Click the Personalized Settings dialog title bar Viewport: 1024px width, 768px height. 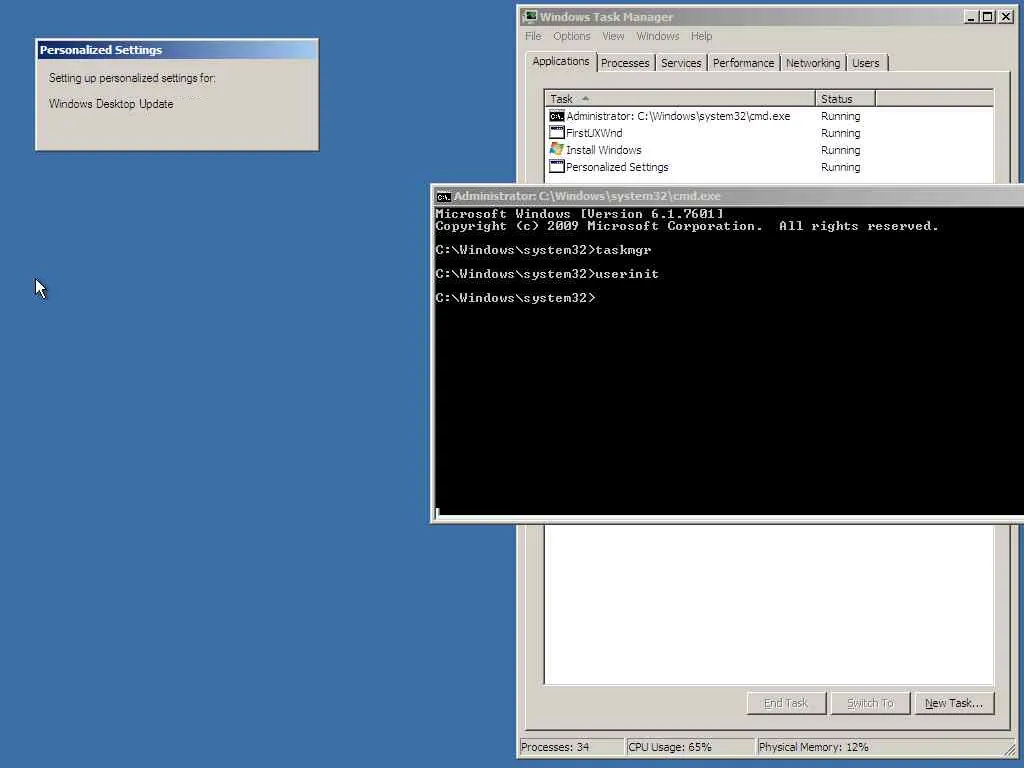pyautogui.click(x=177, y=50)
